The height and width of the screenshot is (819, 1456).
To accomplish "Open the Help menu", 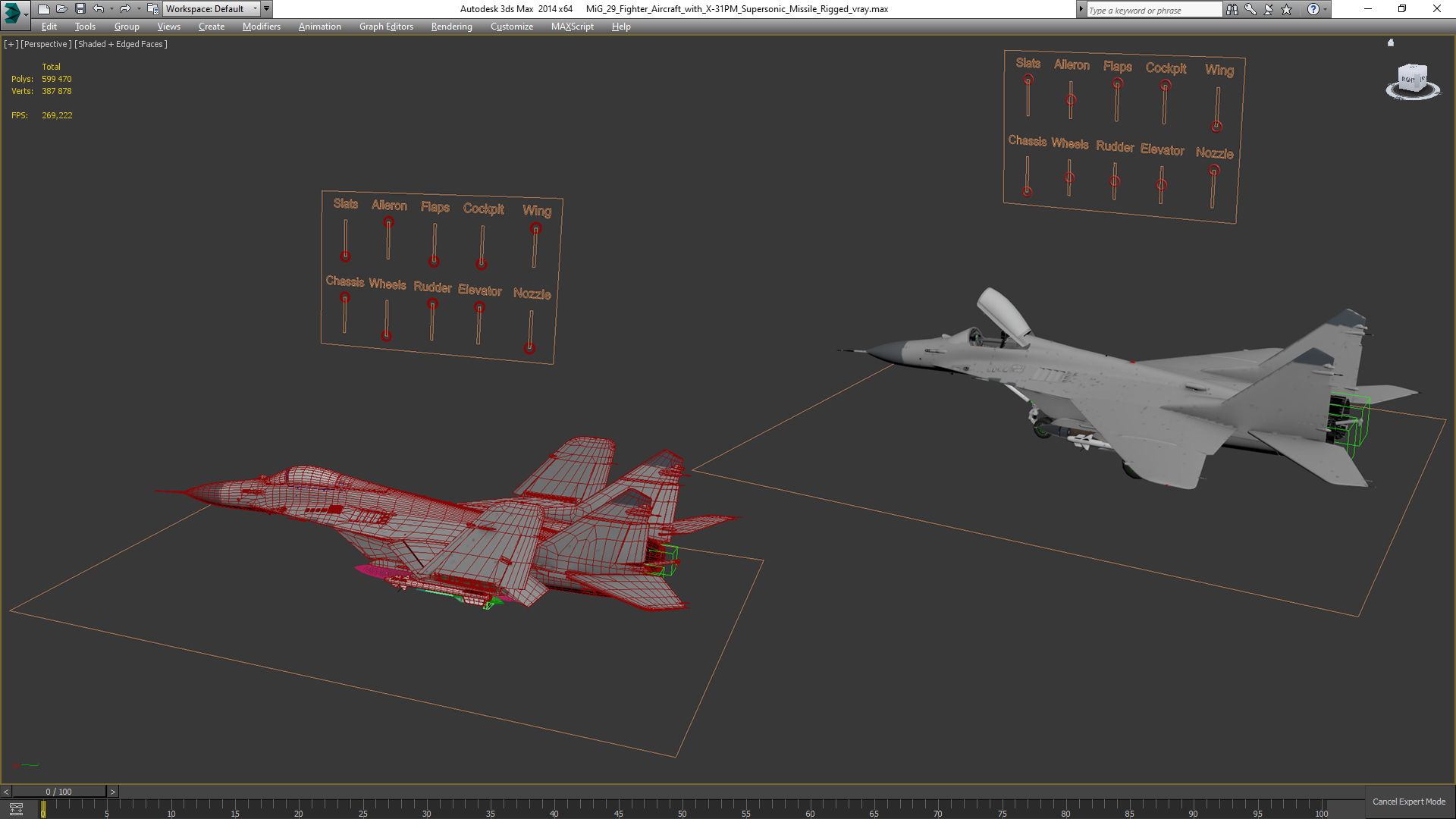I will coord(621,27).
